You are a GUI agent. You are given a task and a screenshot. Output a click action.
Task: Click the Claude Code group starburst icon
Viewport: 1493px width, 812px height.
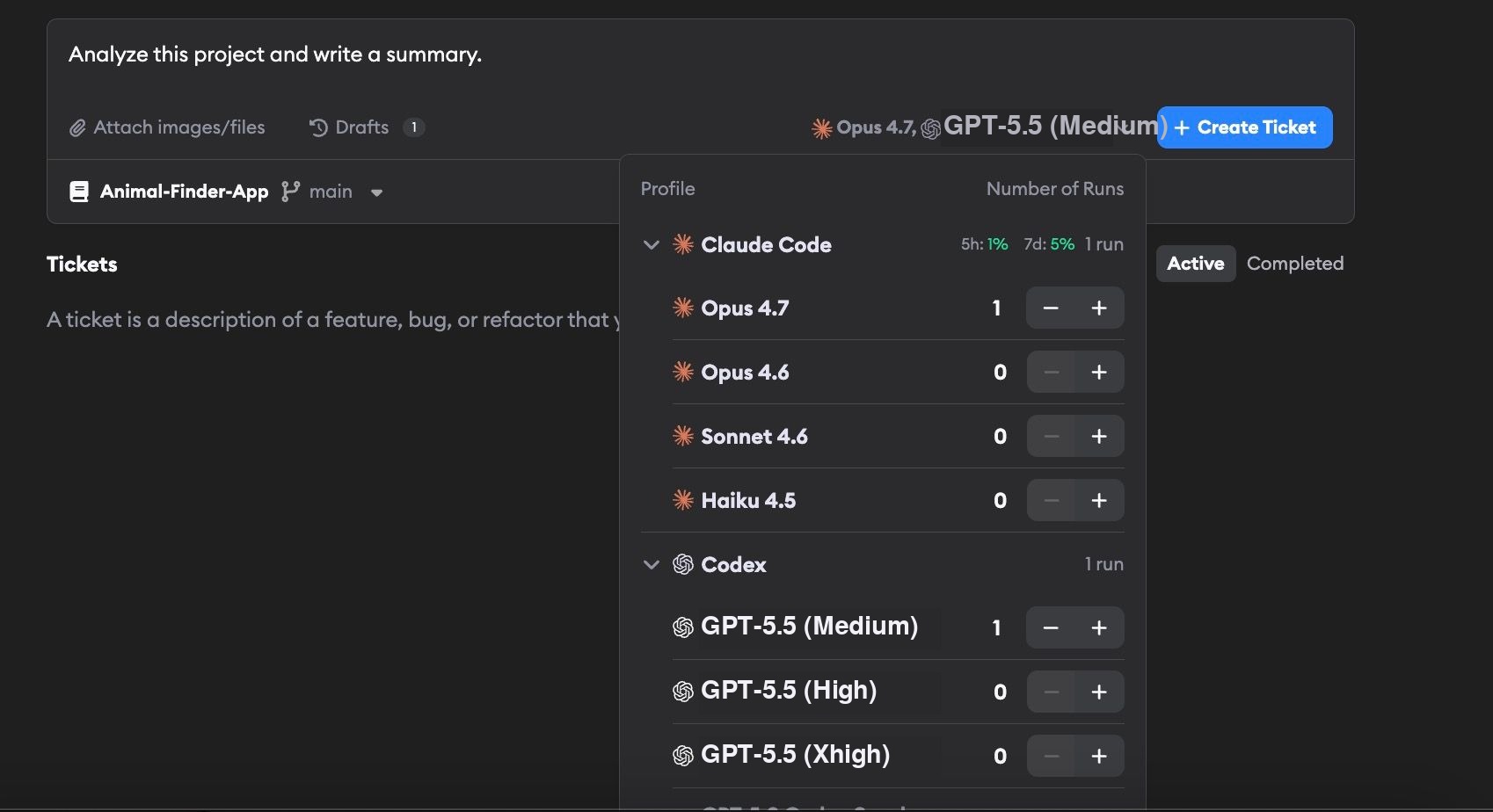click(683, 244)
